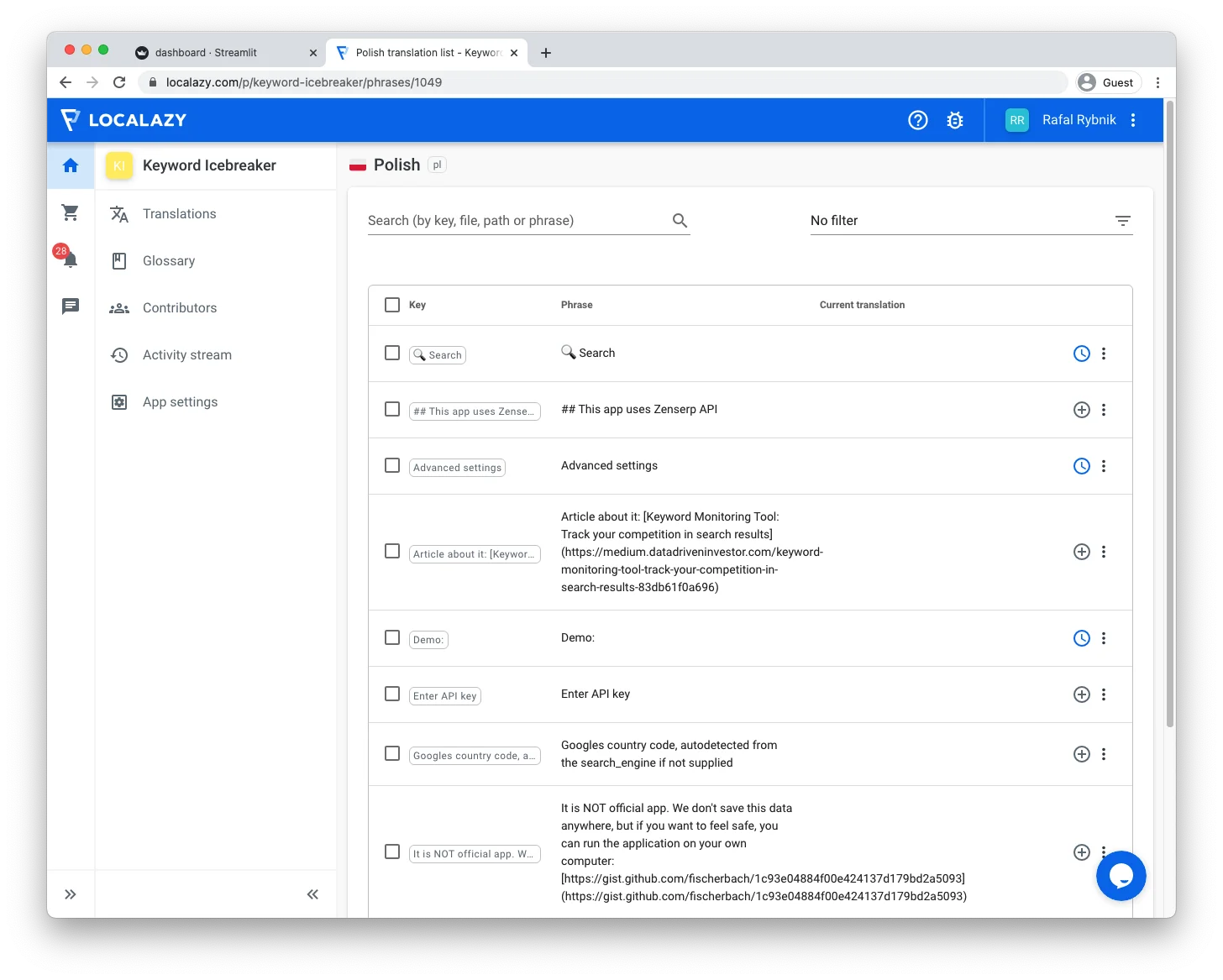Open three-dot menu next to Rafal Rybnik

(1133, 120)
